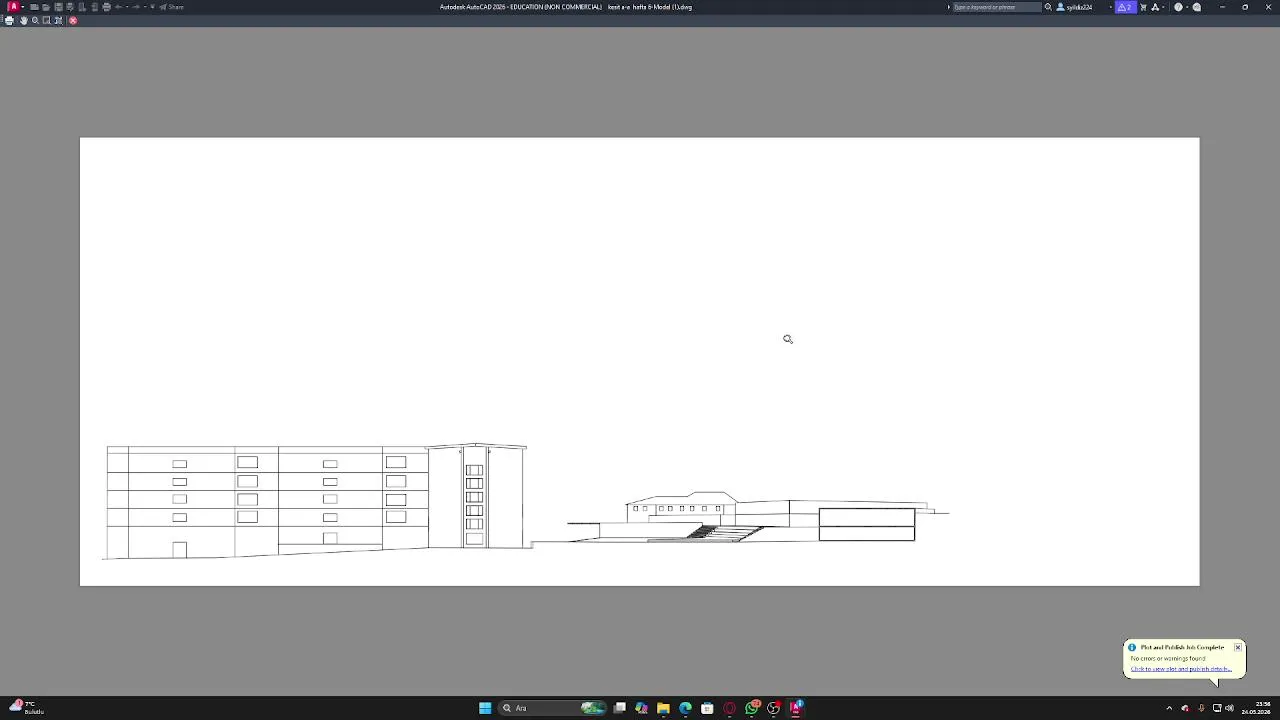Open Microsoft Store from taskbar

coord(707,708)
